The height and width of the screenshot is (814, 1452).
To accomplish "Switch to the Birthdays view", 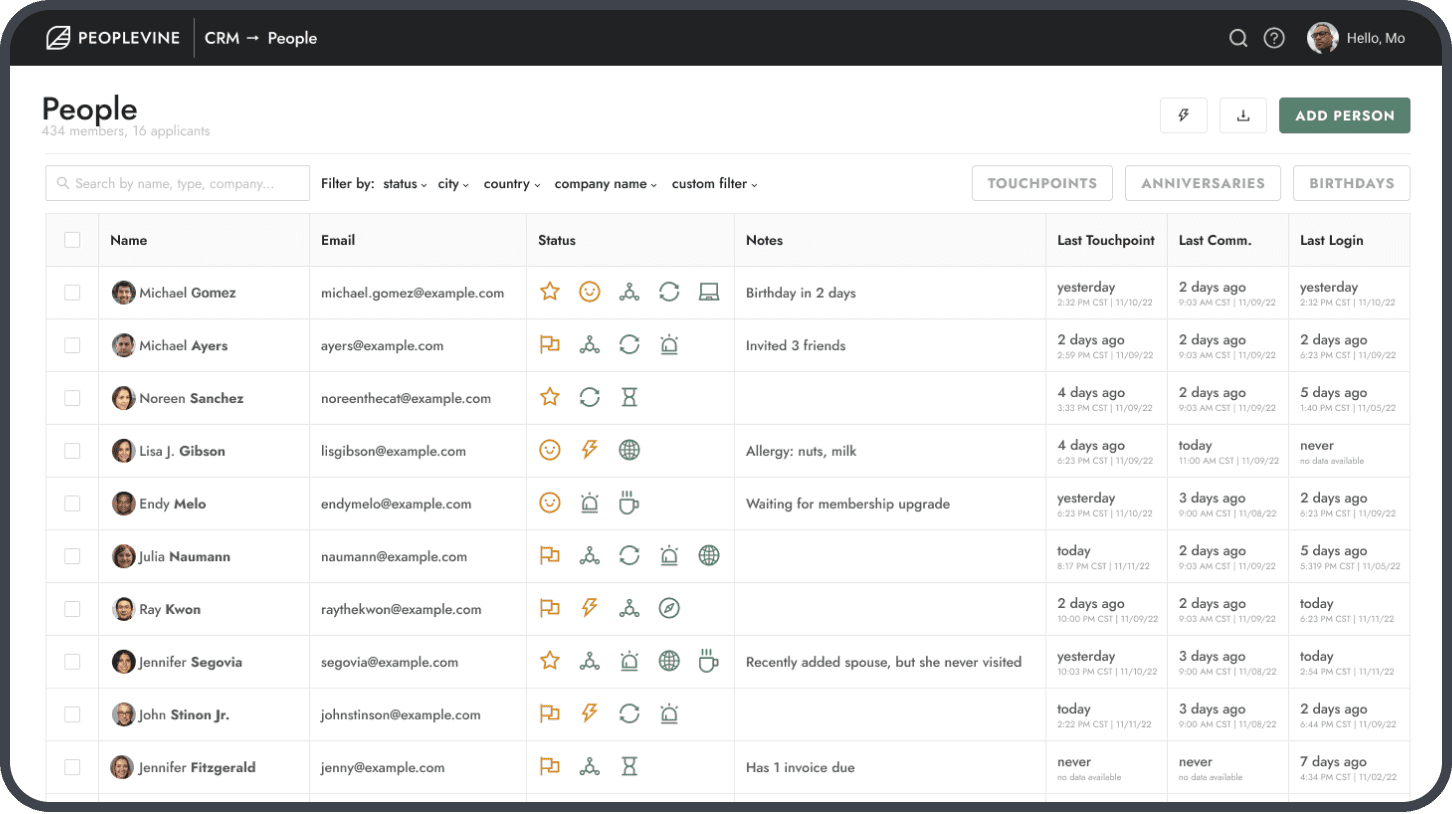I will 1351,183.
